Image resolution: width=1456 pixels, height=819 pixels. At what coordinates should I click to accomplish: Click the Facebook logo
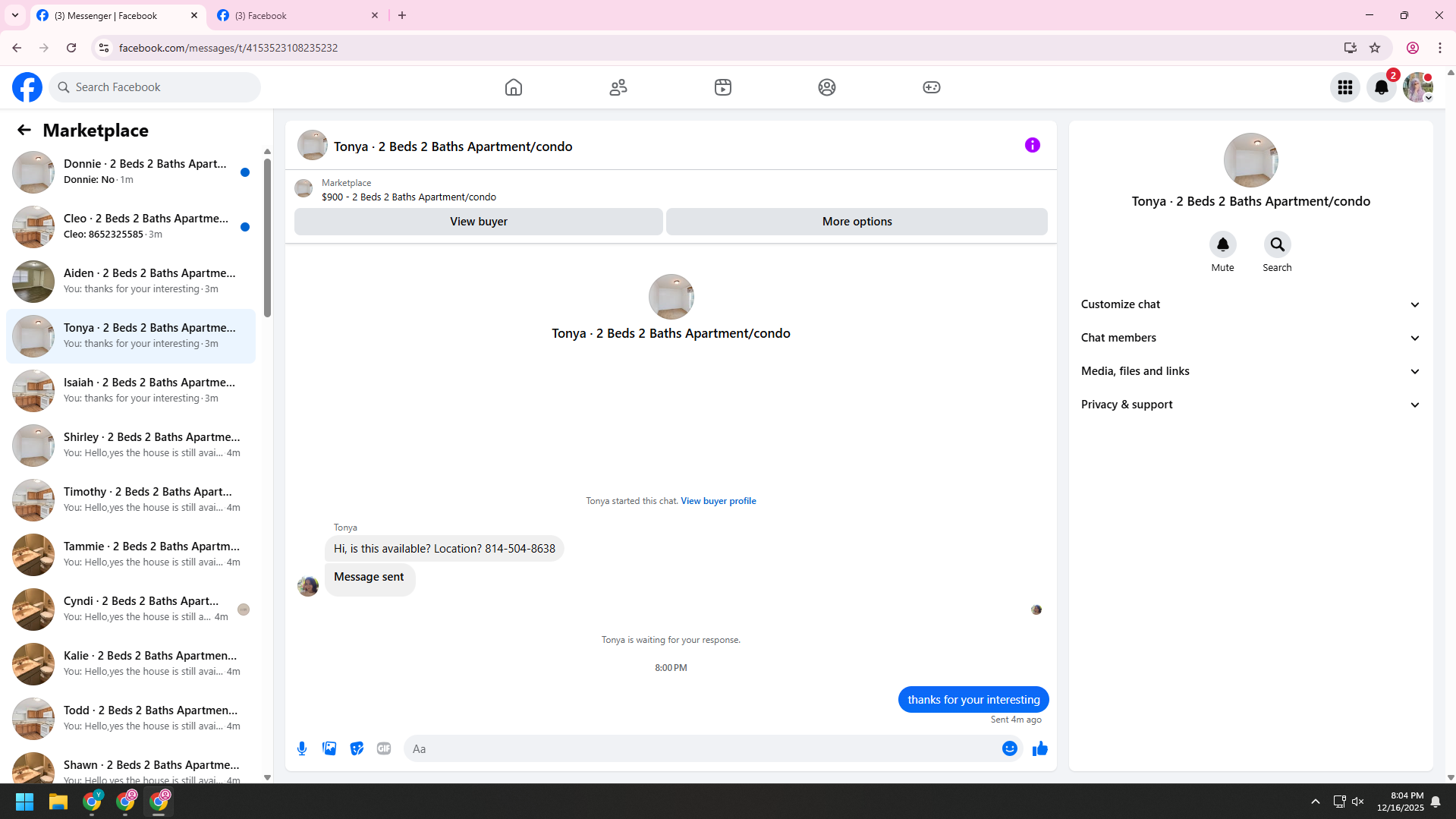(x=27, y=87)
